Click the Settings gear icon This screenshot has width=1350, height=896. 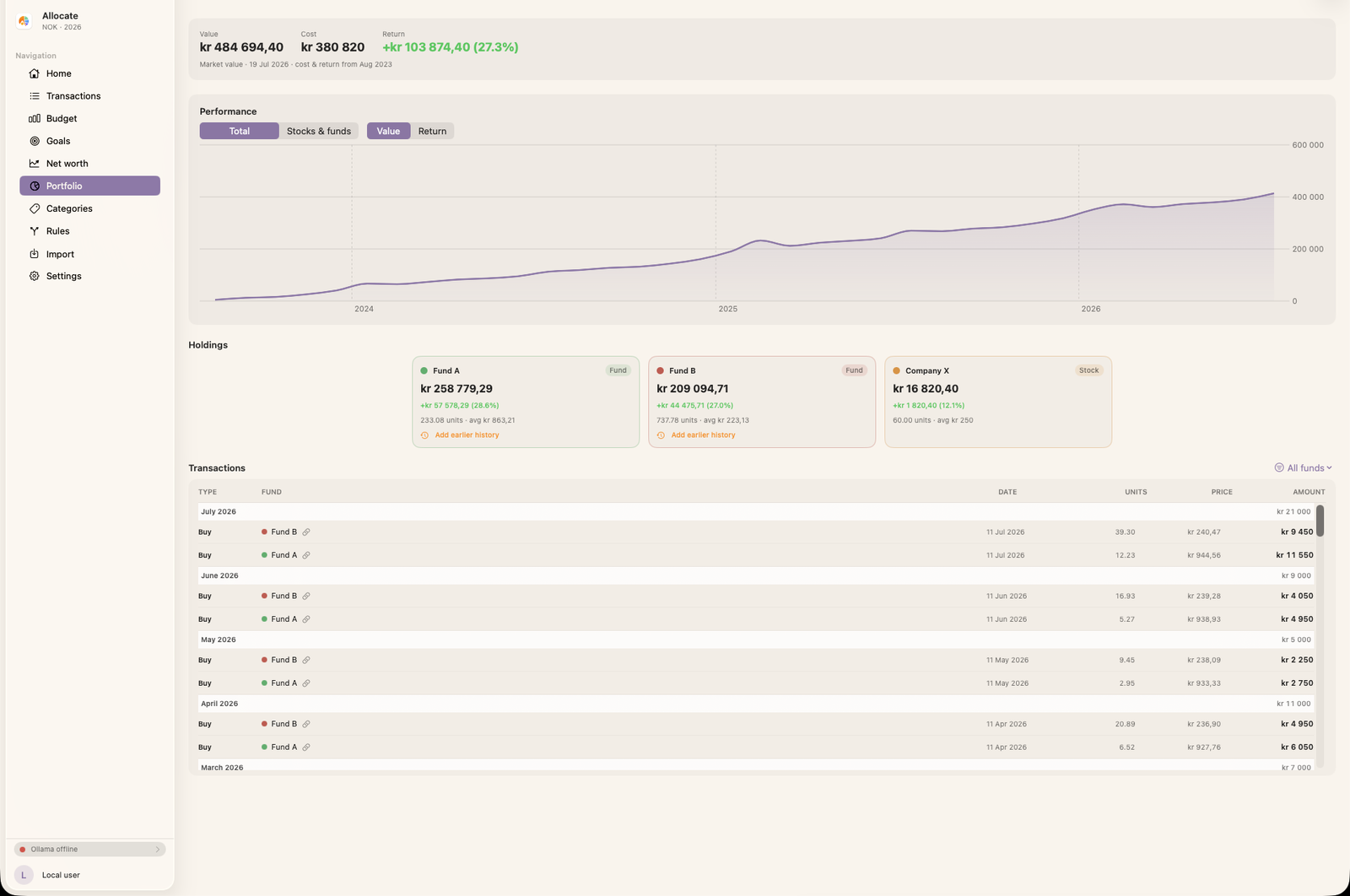(x=35, y=276)
